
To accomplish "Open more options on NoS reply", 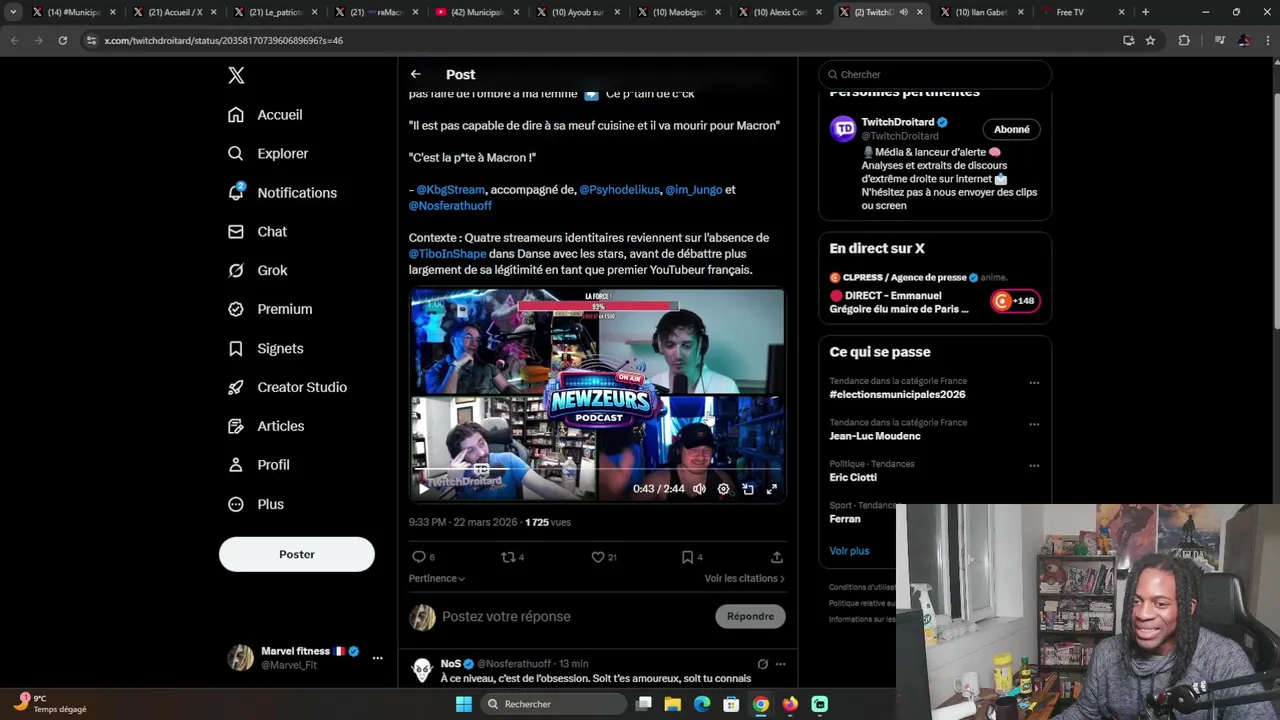I will tap(780, 664).
